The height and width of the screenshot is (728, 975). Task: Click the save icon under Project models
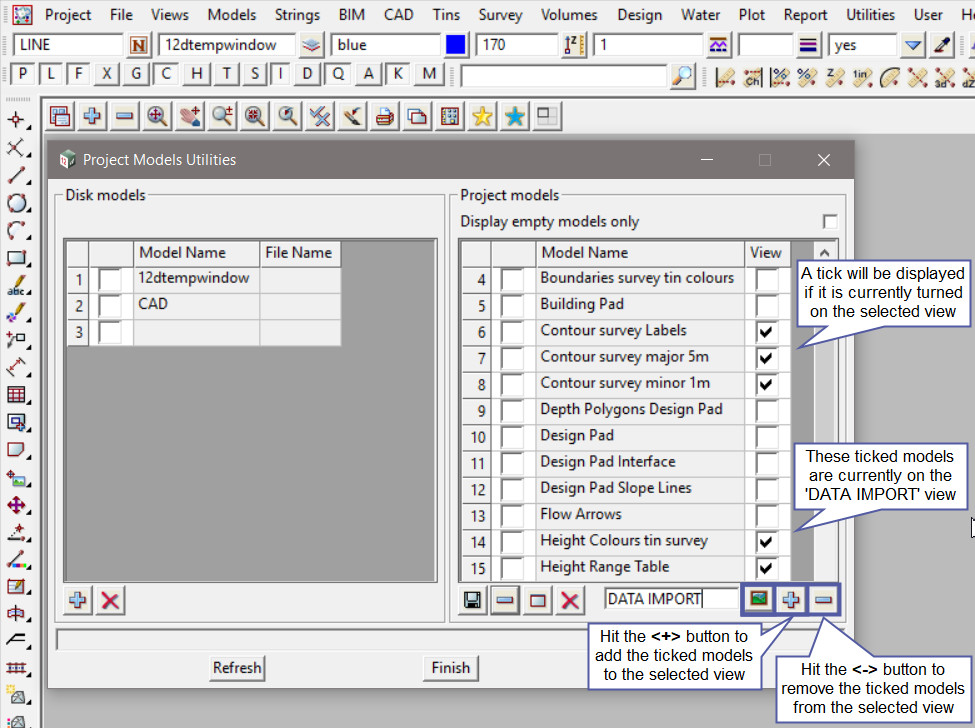pyautogui.click(x=473, y=600)
